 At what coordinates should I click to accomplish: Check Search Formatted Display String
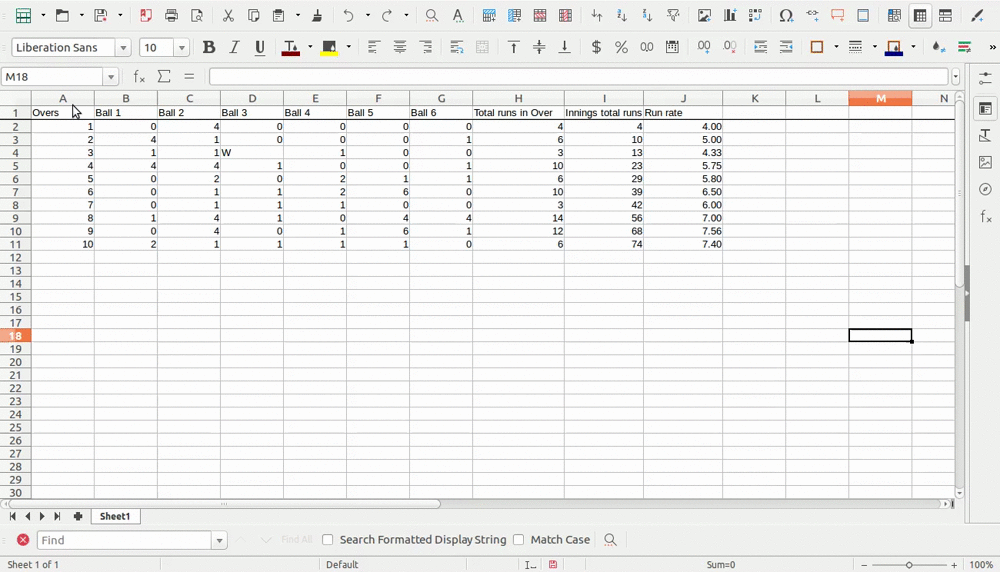[x=328, y=540]
